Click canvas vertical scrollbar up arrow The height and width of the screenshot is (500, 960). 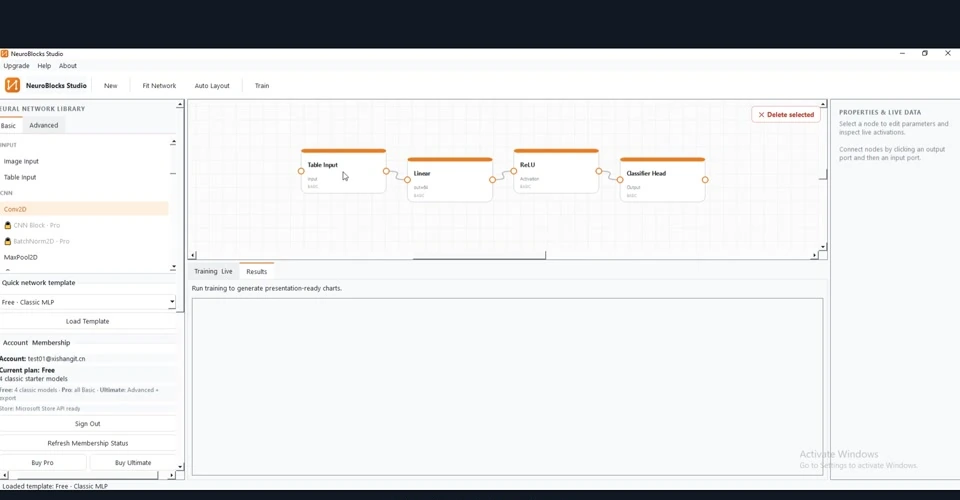click(823, 104)
